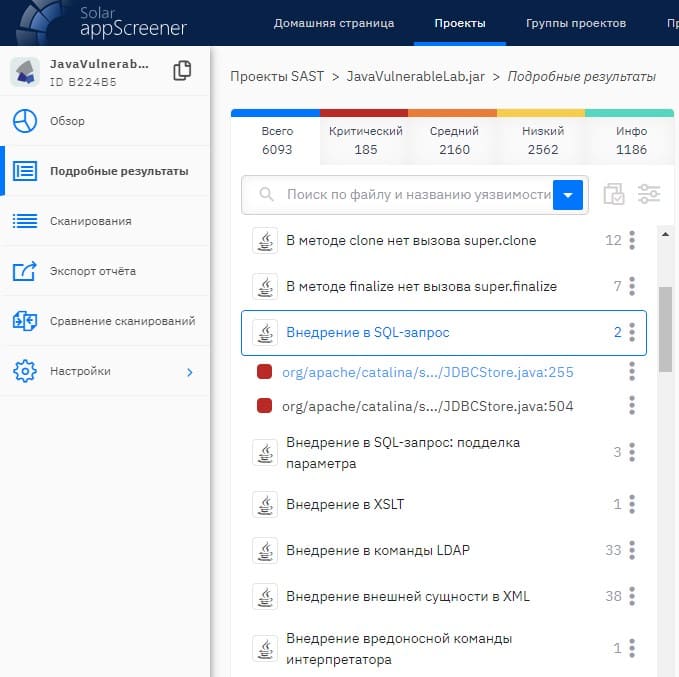Click the Настройки gear icon
This screenshot has width=679, height=677.
coord(25,371)
